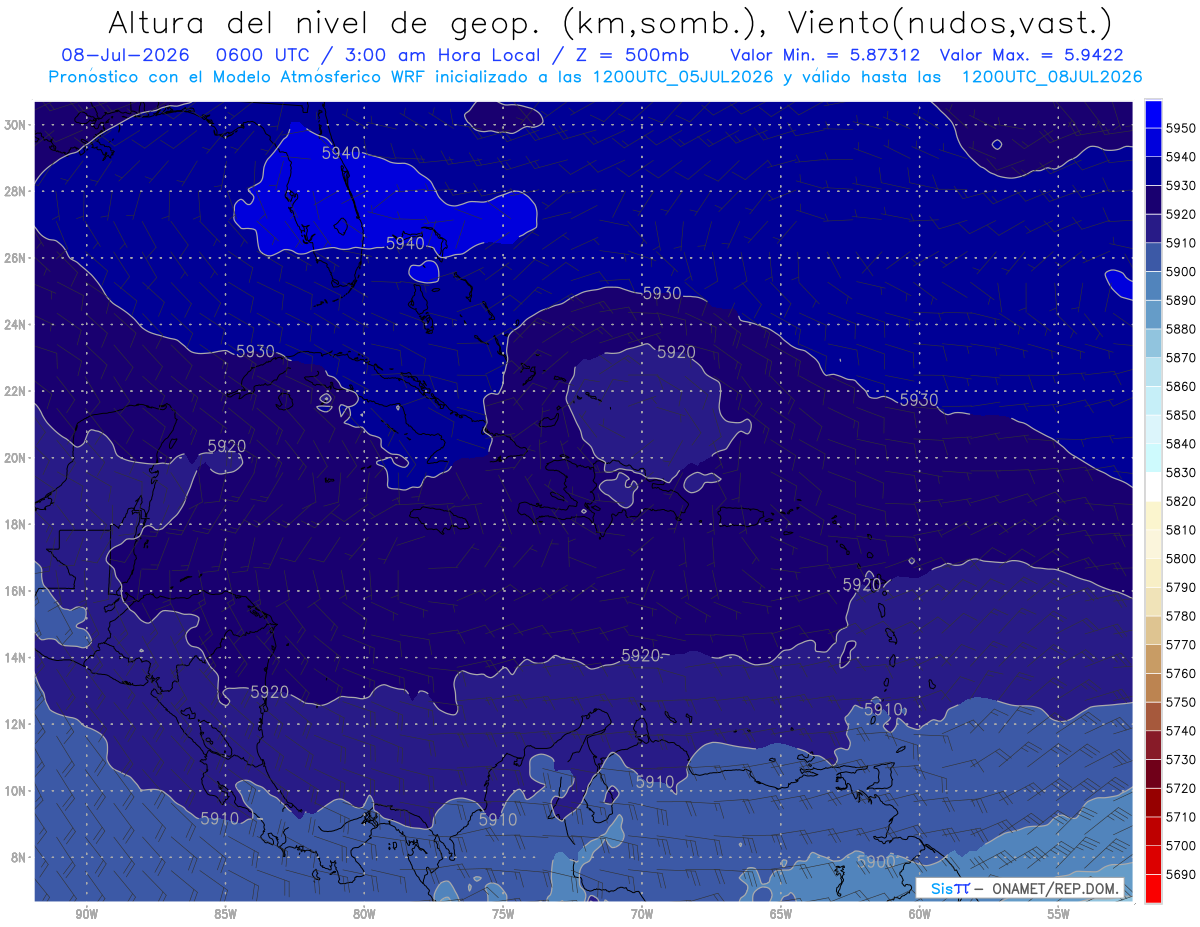Click the 30N latitude axis label

pos(16,124)
